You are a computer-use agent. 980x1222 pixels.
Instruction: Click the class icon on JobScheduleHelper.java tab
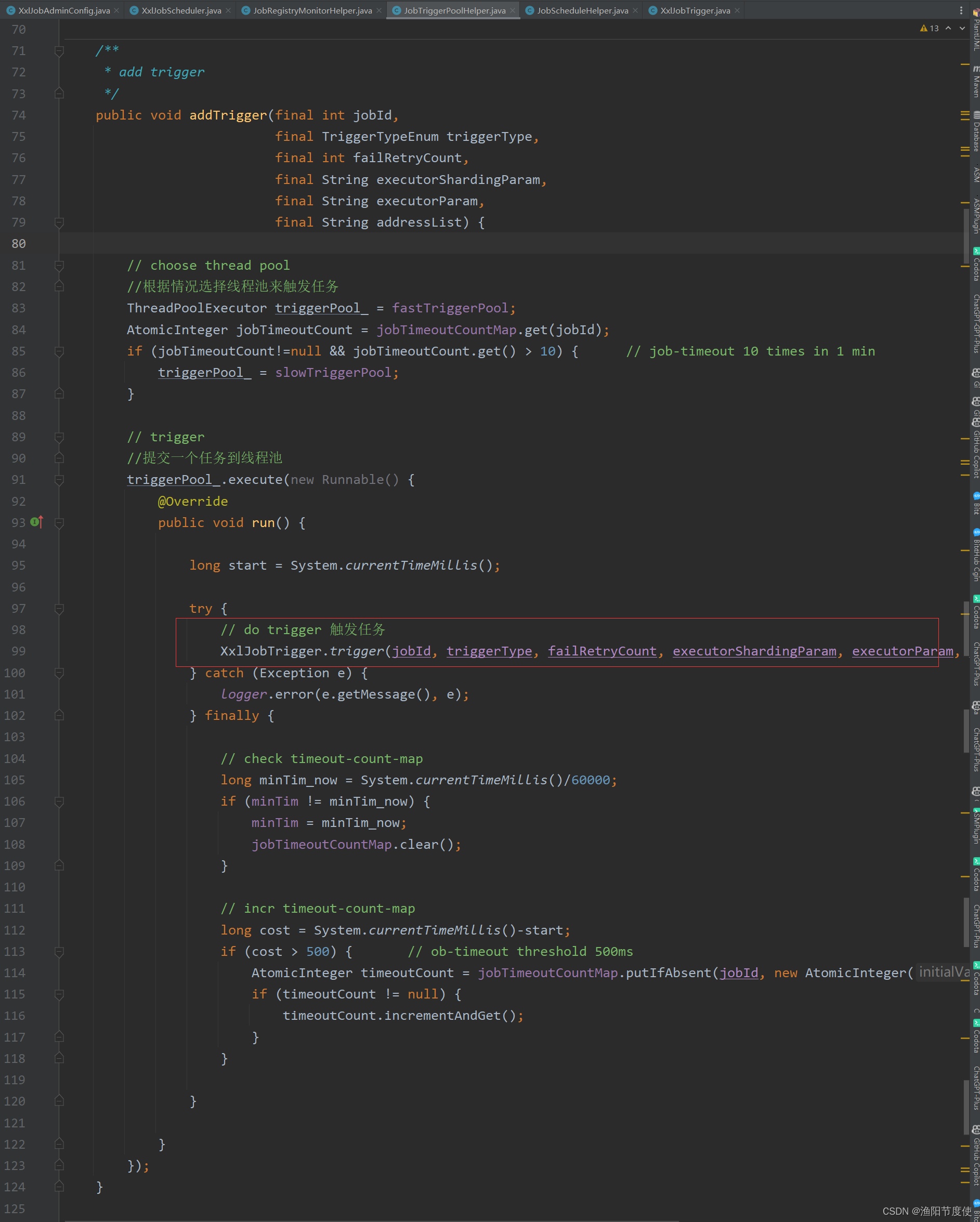(x=529, y=10)
